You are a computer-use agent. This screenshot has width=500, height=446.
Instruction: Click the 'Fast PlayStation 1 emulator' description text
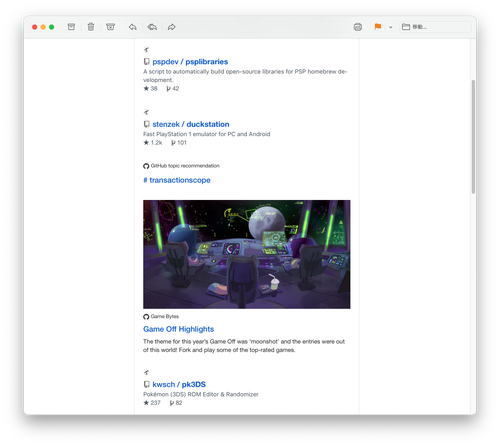tap(207, 134)
